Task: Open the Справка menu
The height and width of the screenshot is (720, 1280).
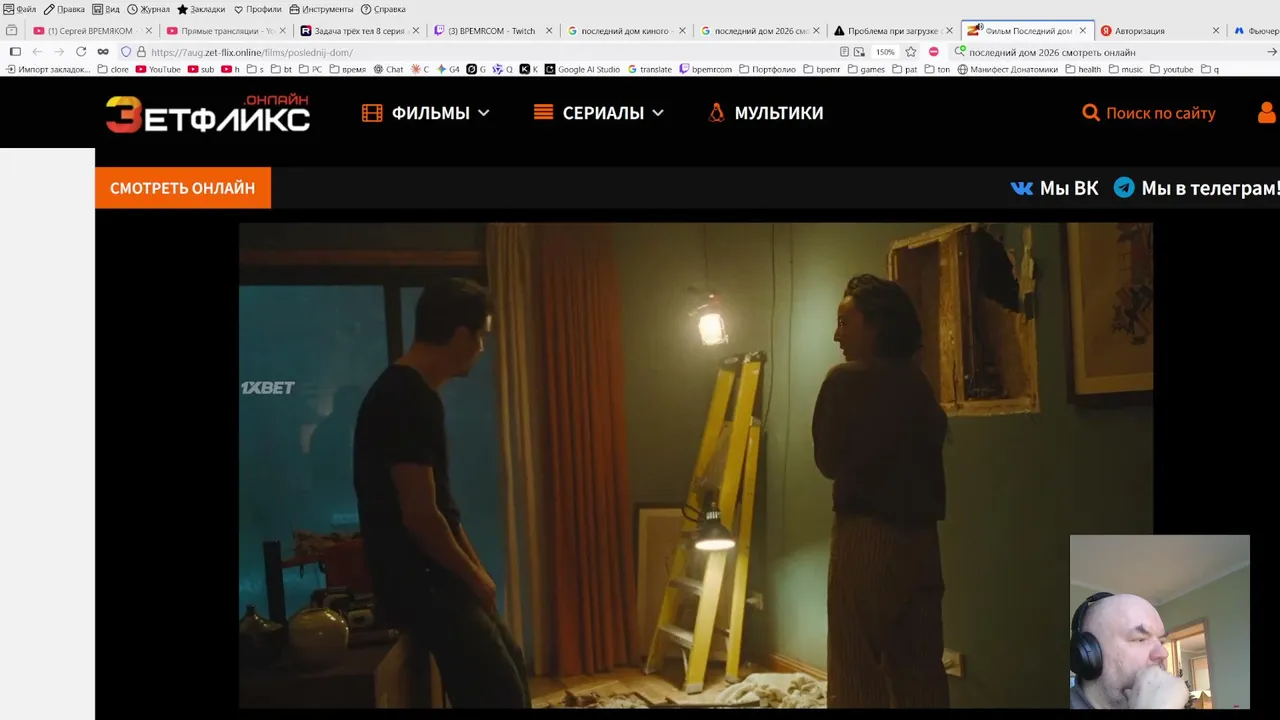Action: click(x=383, y=9)
